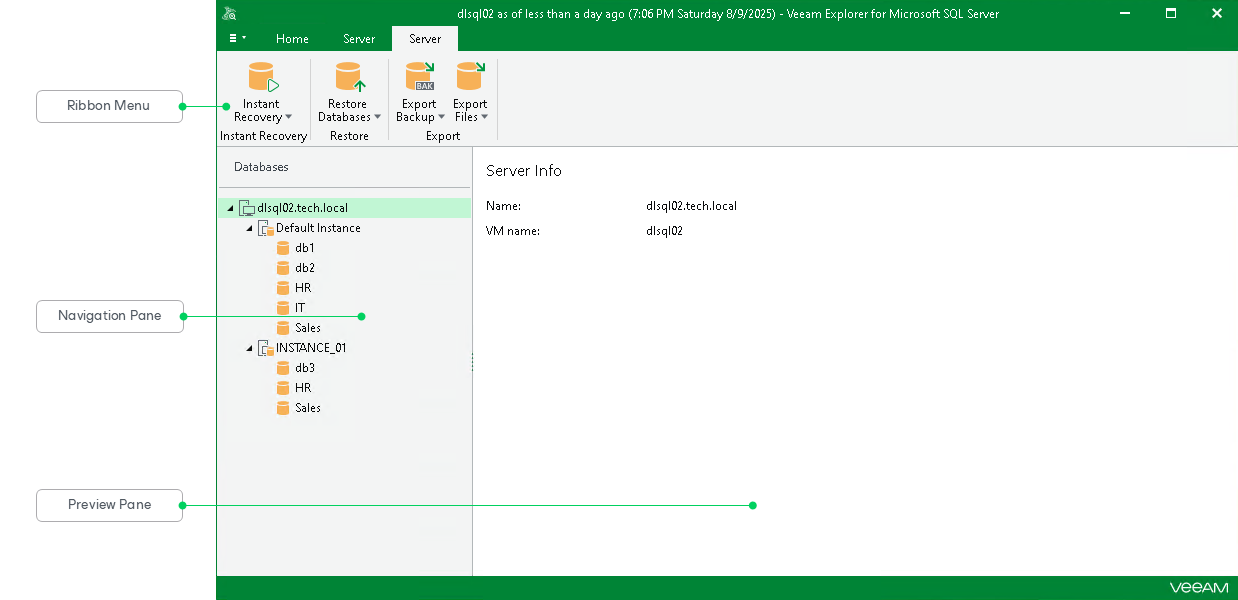Click the Veeam logo in the title bar
Image resolution: width=1238 pixels, height=600 pixels.
[229, 13]
